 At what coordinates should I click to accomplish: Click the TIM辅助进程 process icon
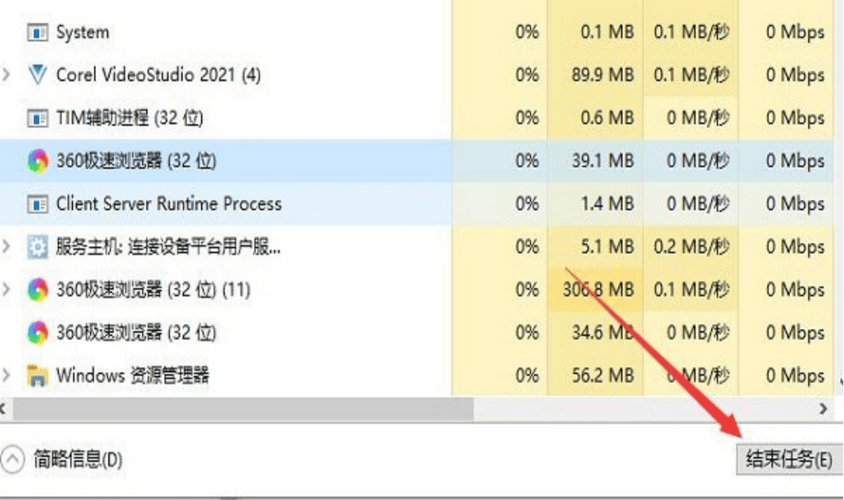click(37, 118)
